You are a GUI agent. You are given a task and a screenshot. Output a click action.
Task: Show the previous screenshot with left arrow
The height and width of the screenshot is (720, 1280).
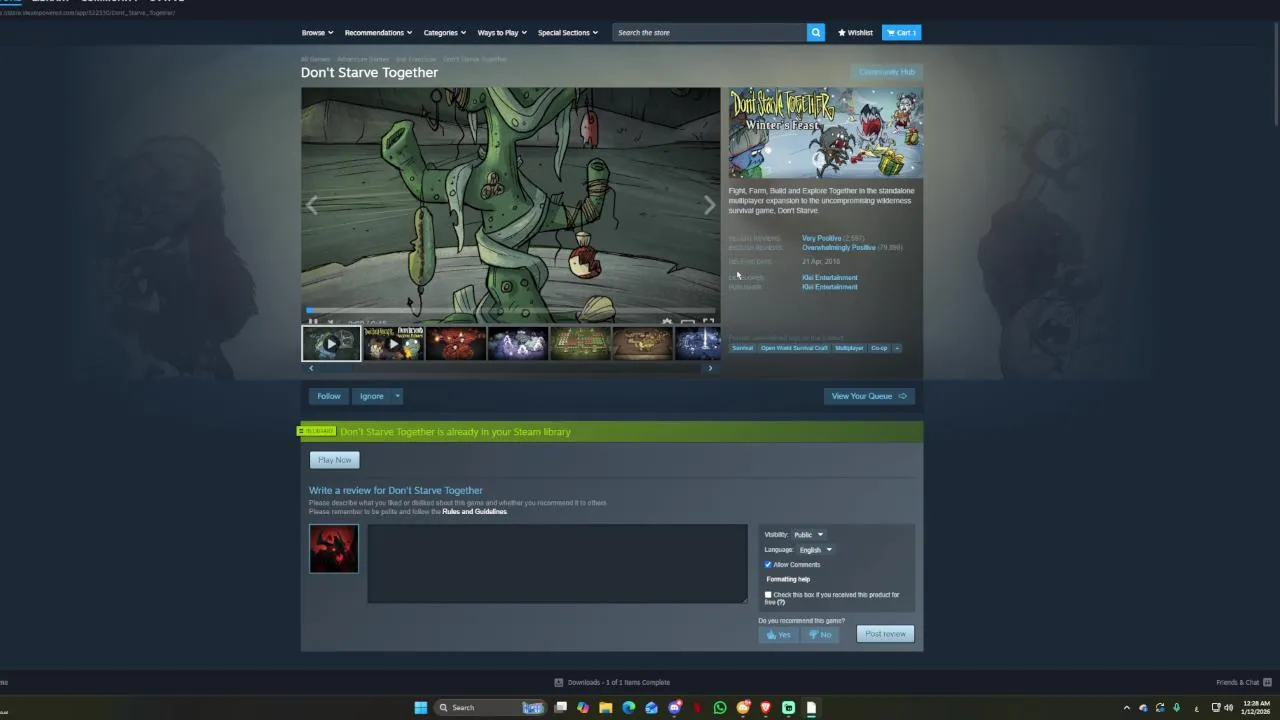312,205
